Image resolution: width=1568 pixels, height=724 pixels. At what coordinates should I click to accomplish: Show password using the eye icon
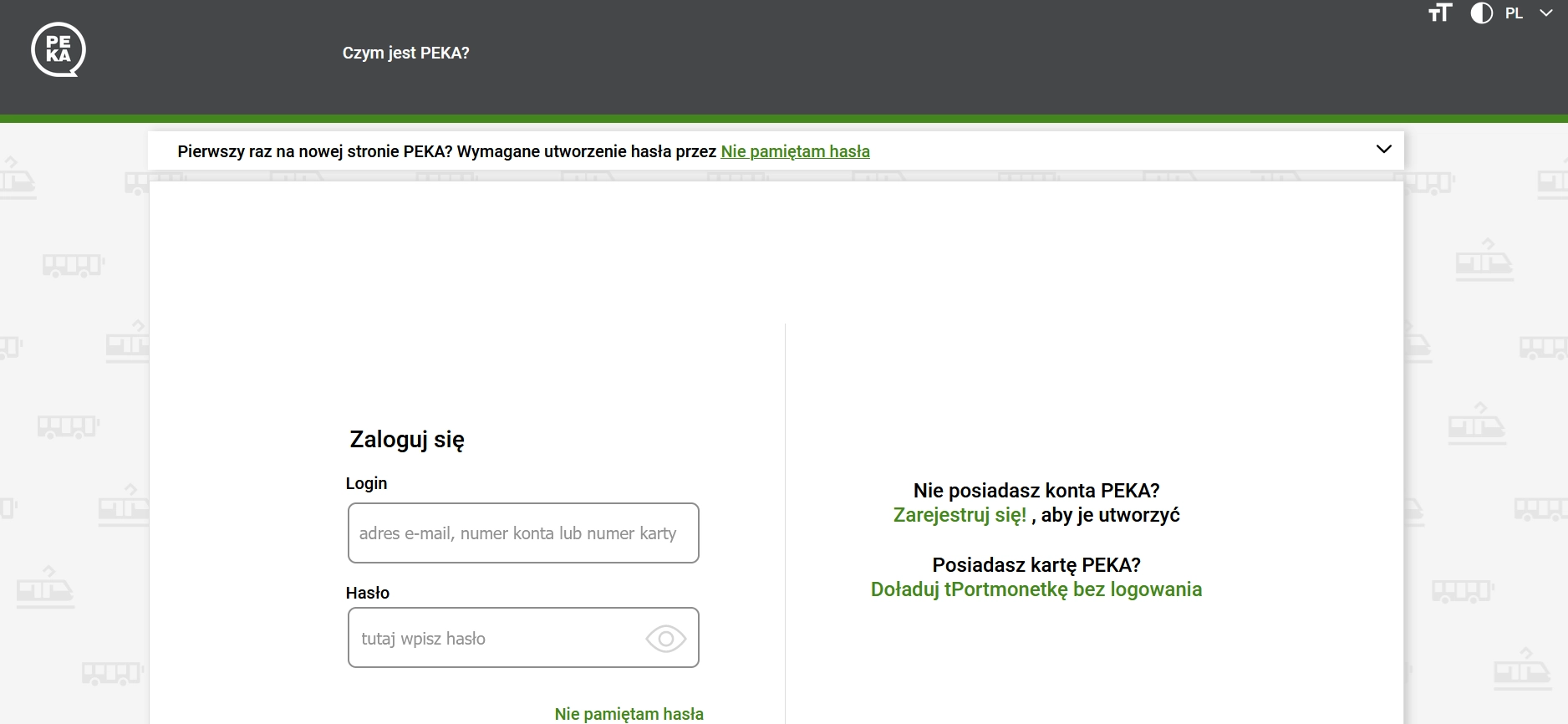point(665,639)
